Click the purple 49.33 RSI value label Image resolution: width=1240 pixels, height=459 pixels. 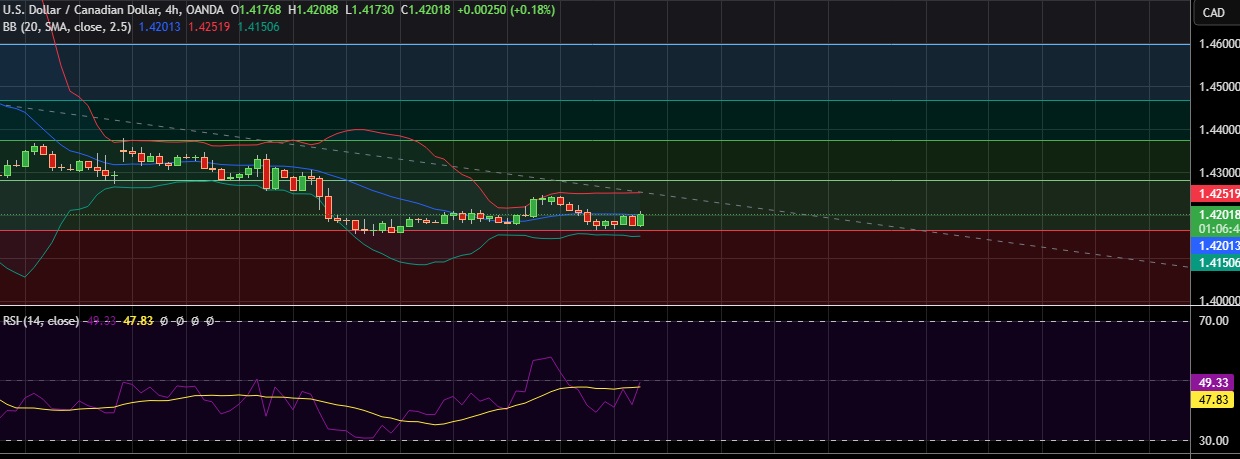(x=1214, y=381)
